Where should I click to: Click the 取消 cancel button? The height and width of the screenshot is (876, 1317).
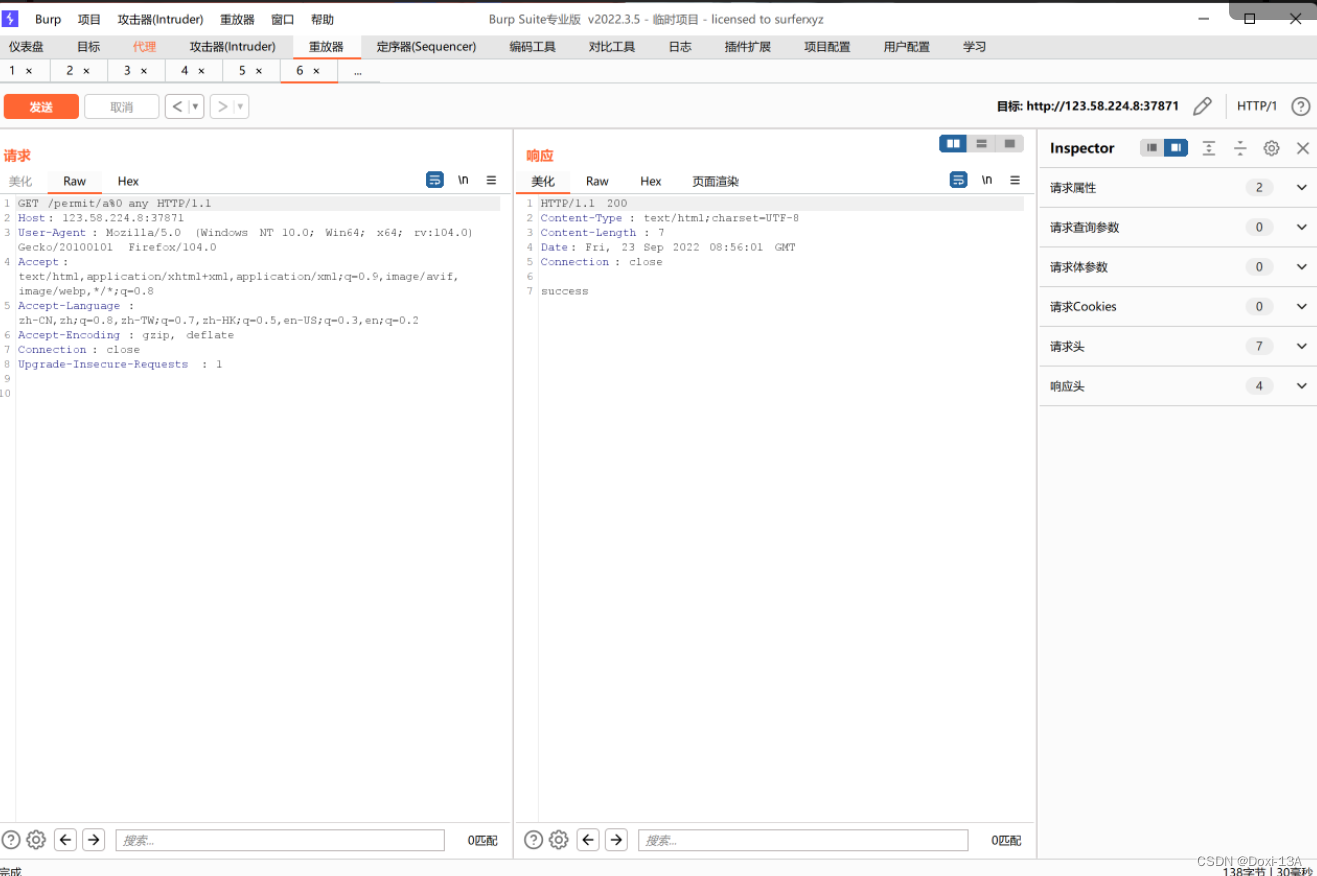point(121,105)
